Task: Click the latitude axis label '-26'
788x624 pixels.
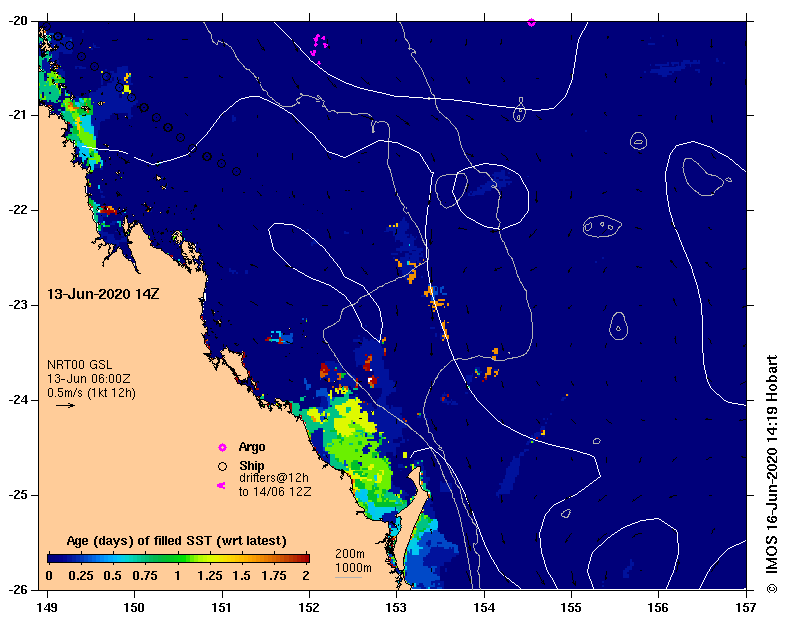Action: point(16,589)
